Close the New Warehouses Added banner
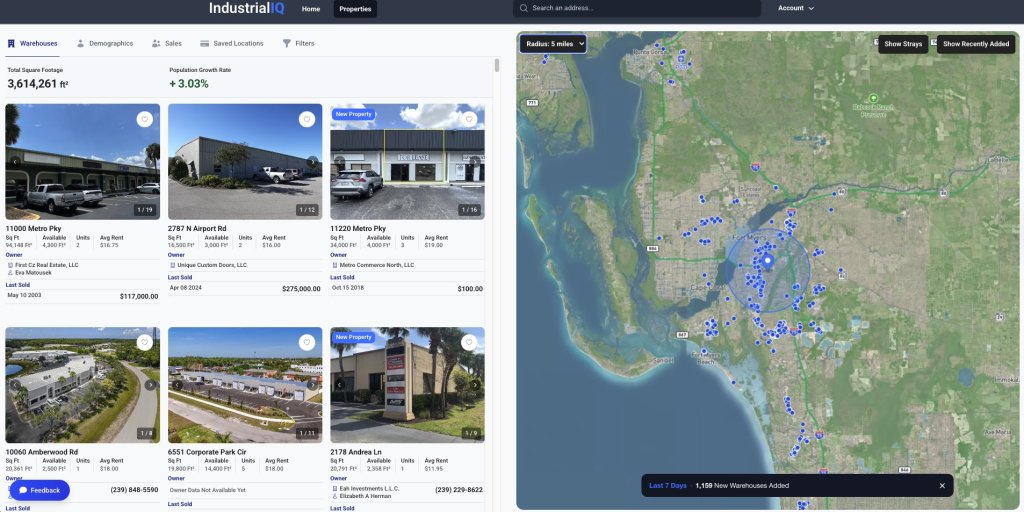Screen dimensions: 1024x512 click(941, 485)
